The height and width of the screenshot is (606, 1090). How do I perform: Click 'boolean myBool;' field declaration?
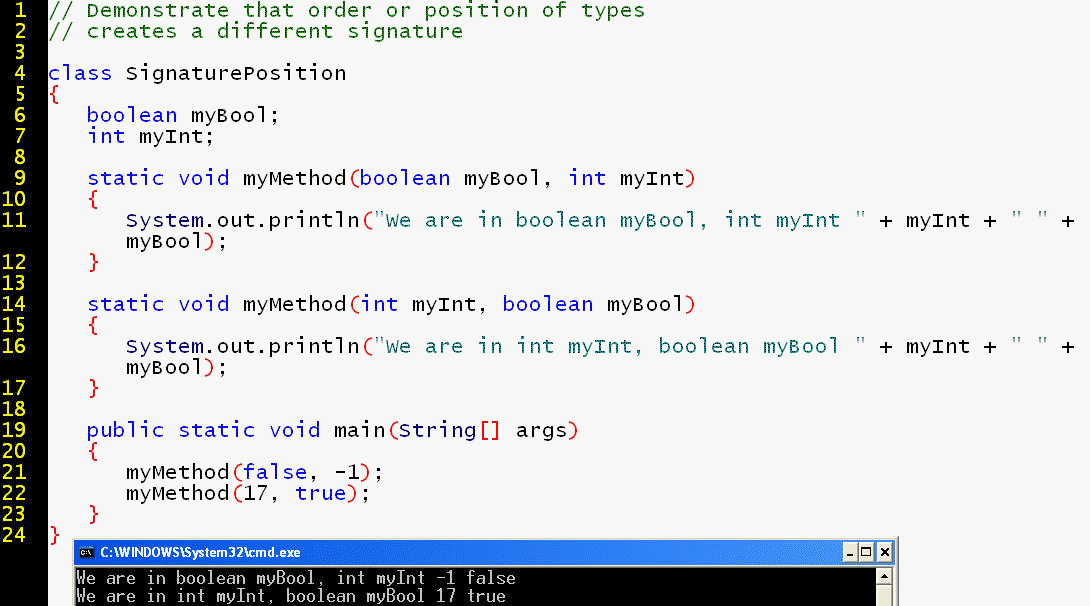click(x=183, y=115)
